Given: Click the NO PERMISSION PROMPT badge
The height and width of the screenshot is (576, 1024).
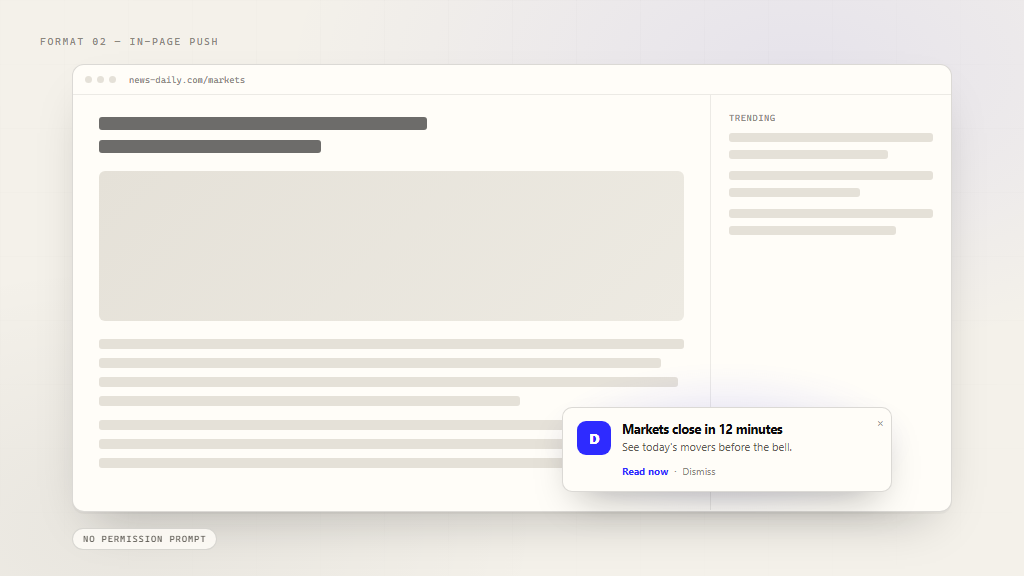Looking at the screenshot, I should [x=144, y=539].
